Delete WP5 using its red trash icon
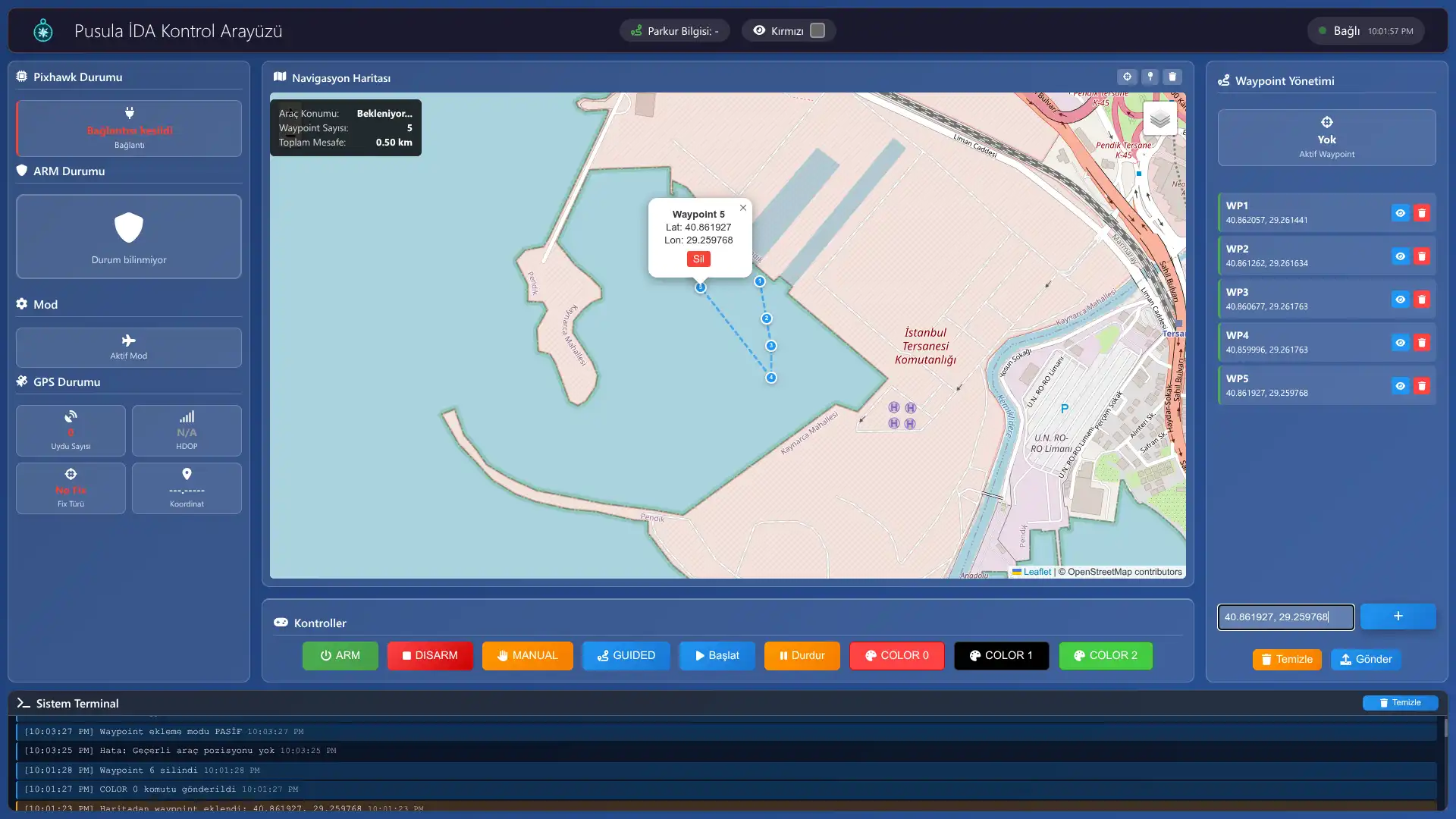The width and height of the screenshot is (1456, 819). (1422, 386)
